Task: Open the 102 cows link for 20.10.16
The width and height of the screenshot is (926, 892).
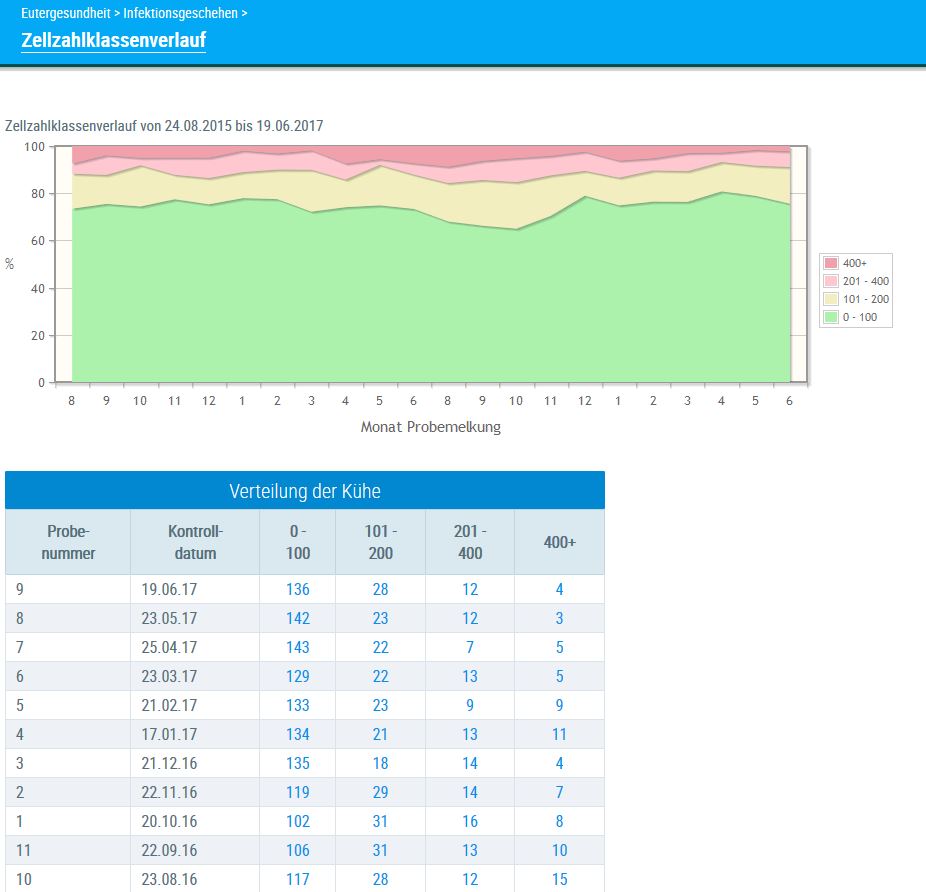Action: point(297,821)
